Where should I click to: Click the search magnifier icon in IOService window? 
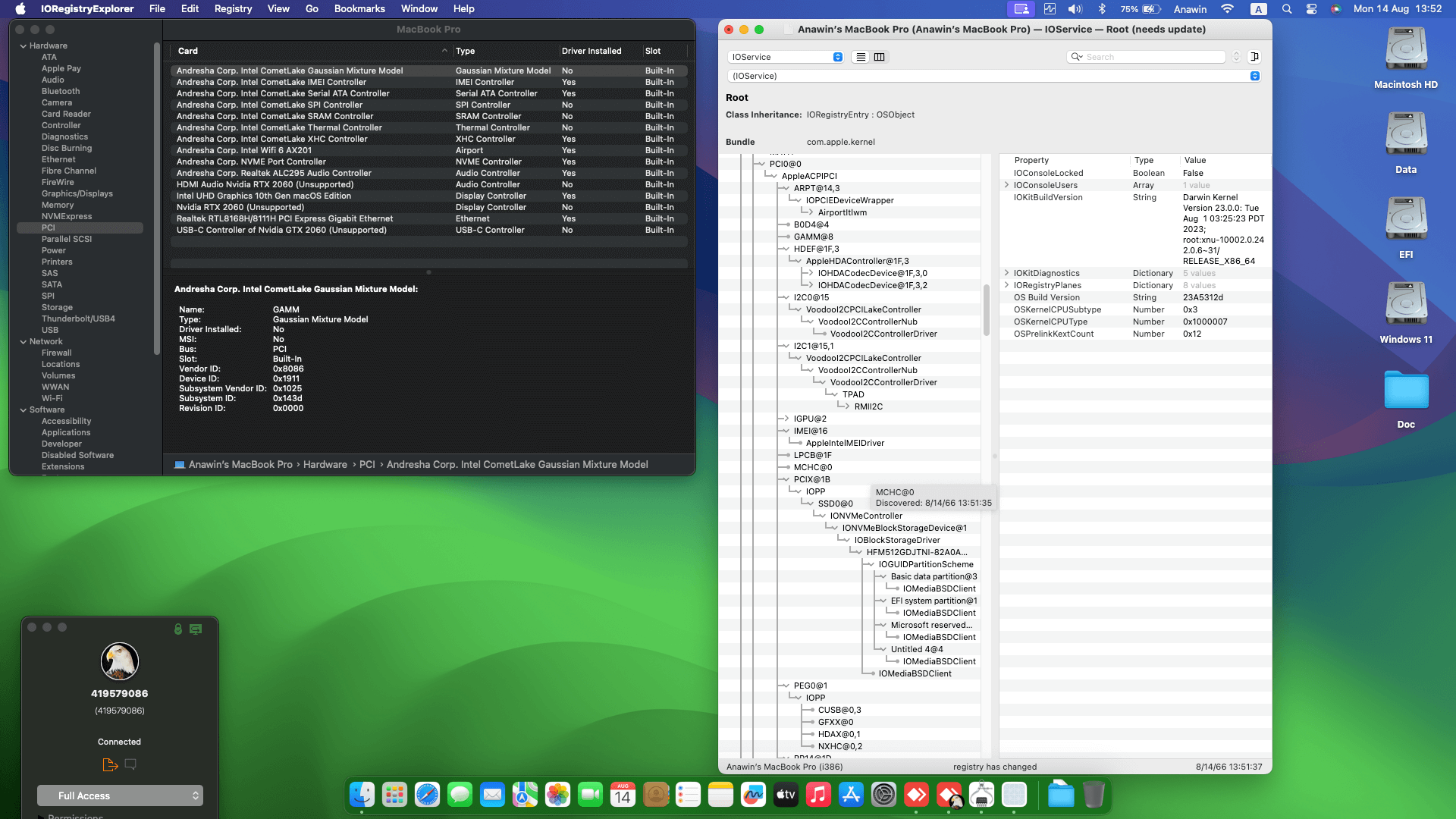[1076, 57]
